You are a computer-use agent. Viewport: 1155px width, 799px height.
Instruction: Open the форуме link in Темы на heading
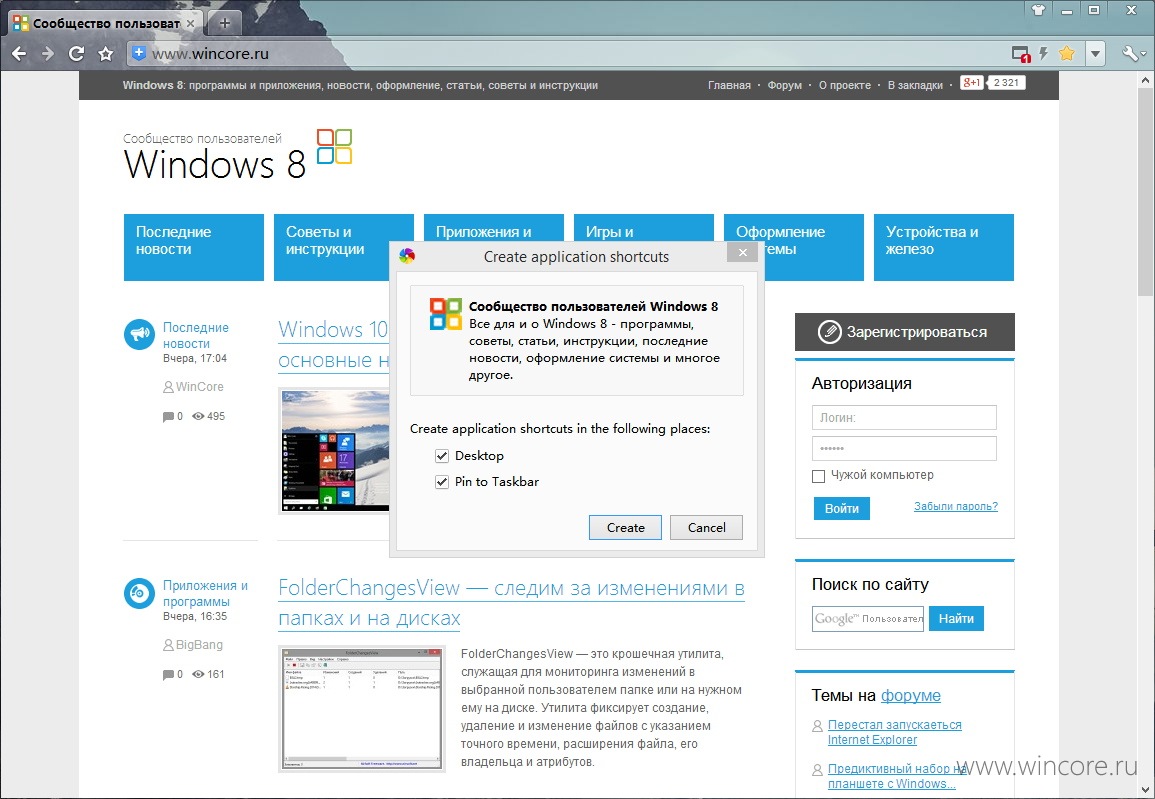[910, 695]
